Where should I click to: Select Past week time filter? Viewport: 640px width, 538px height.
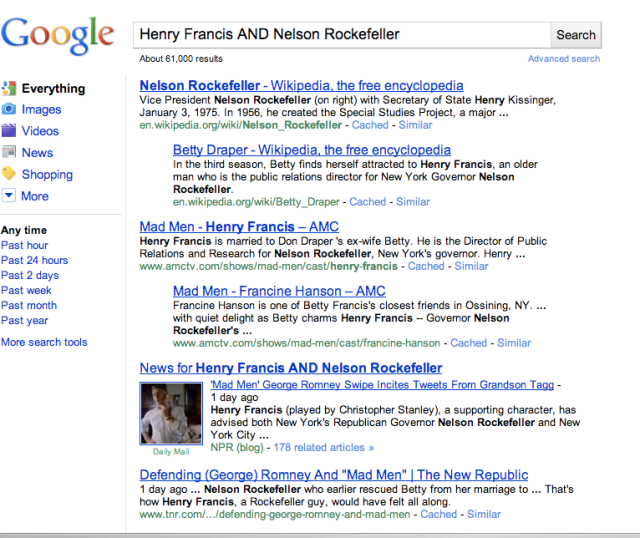click(x=26, y=290)
